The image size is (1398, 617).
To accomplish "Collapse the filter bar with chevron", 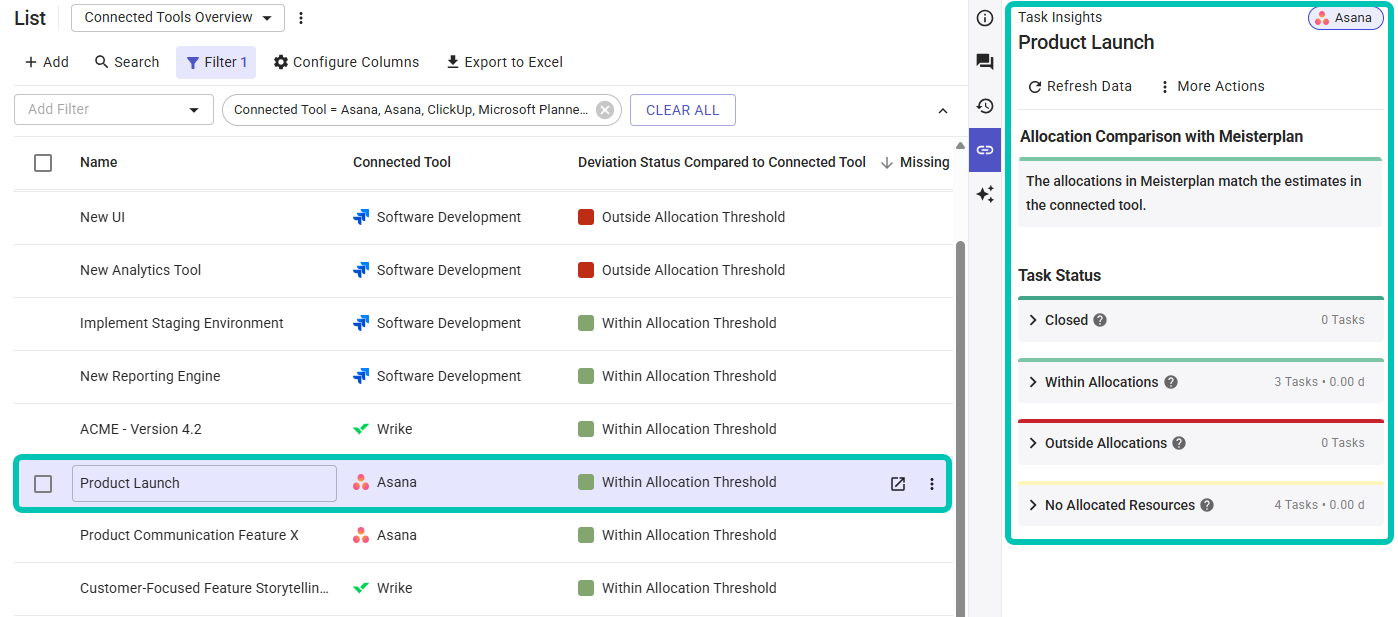I will click(x=942, y=111).
